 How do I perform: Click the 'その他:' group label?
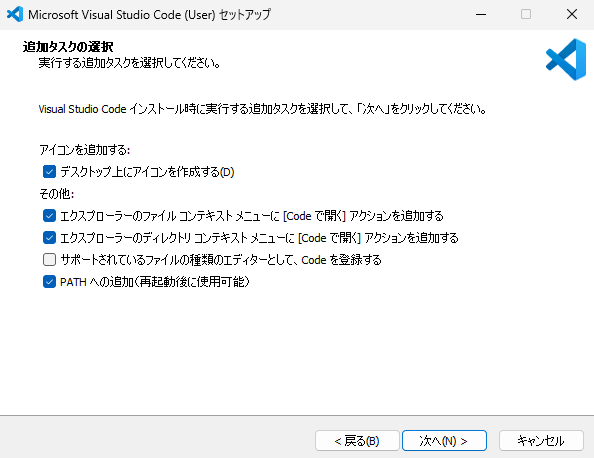click(57, 194)
